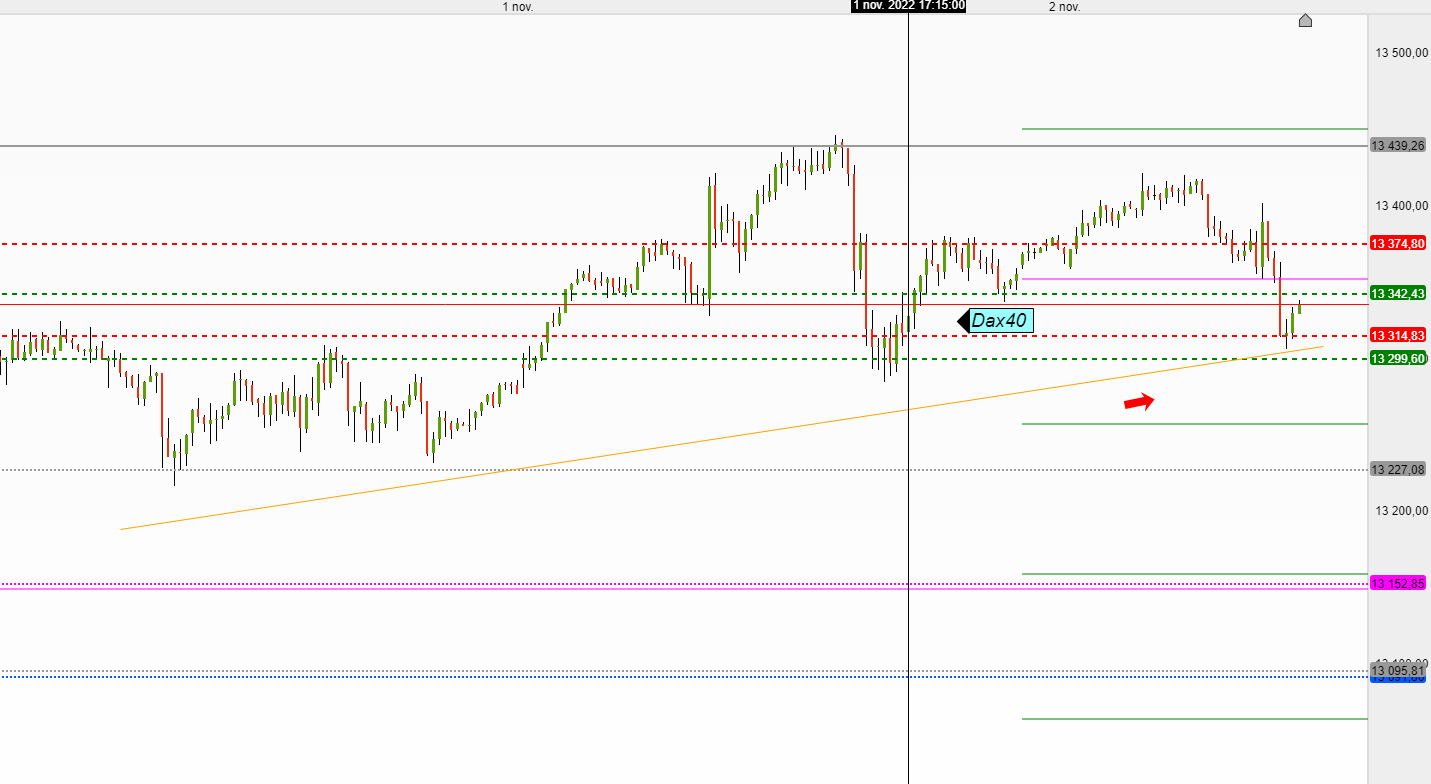The width and height of the screenshot is (1431, 784).
Task: Select the Dax40 text annotation
Action: (1001, 321)
